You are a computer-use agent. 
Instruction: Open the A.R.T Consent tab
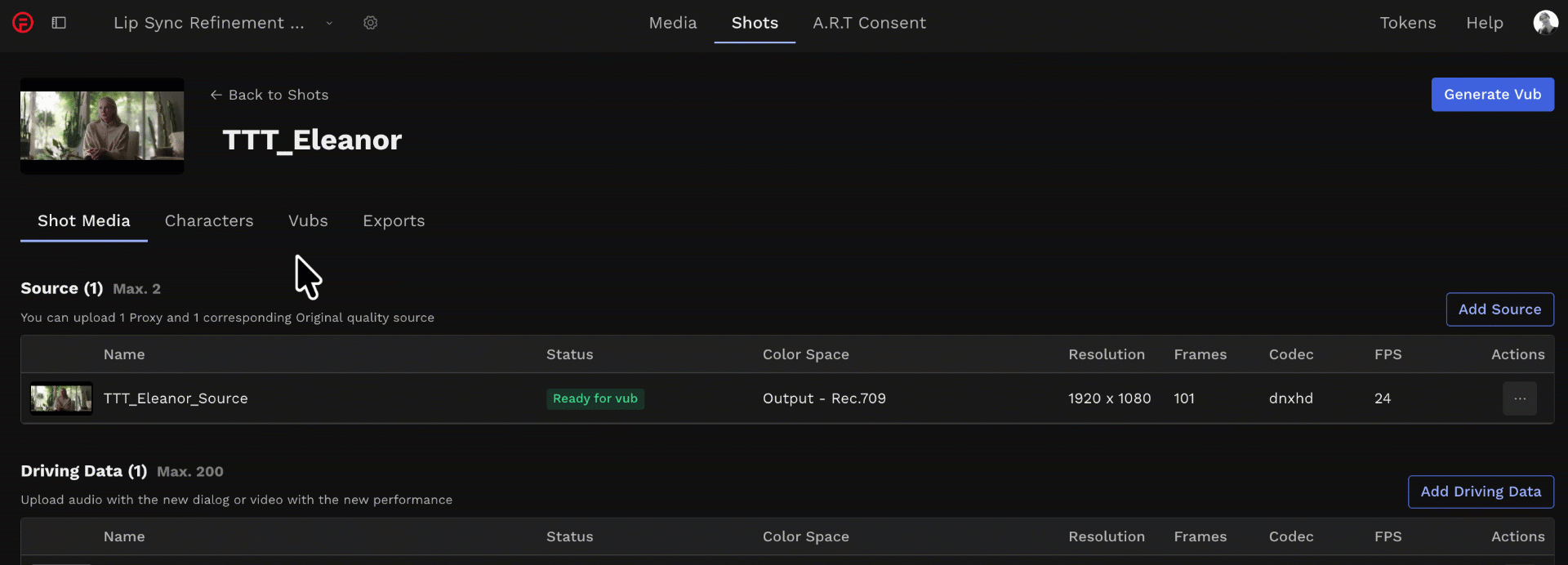point(869,23)
